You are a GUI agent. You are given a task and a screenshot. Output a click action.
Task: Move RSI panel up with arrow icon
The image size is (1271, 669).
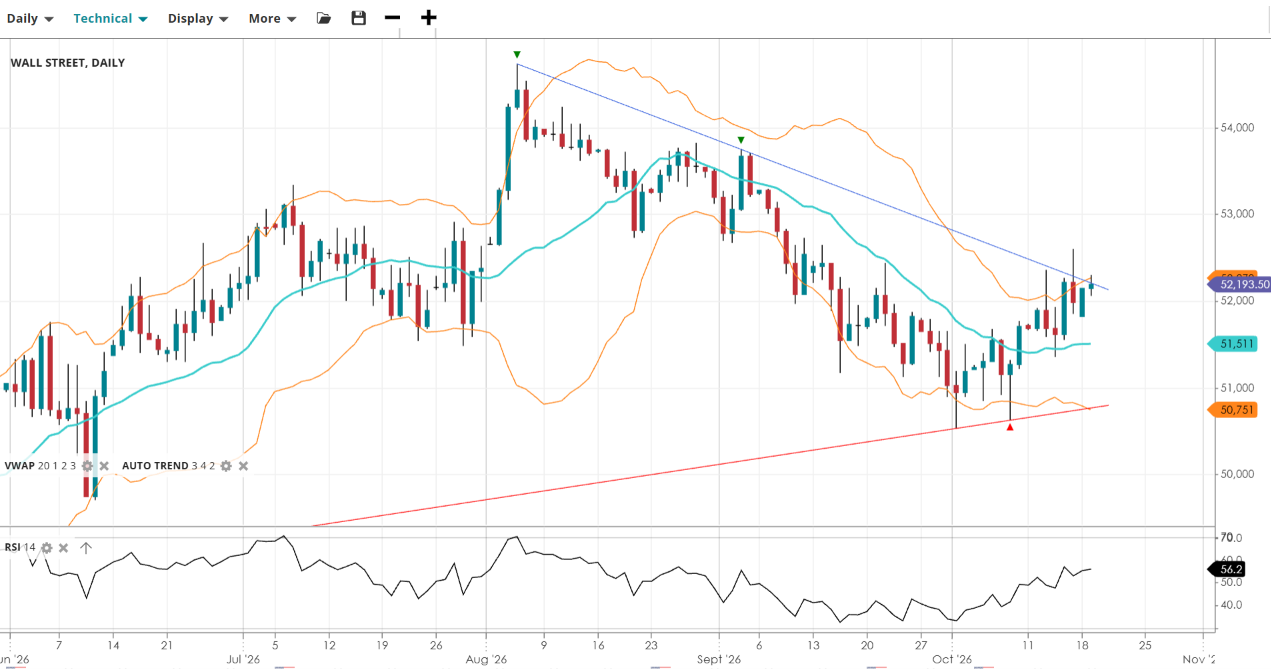86,548
